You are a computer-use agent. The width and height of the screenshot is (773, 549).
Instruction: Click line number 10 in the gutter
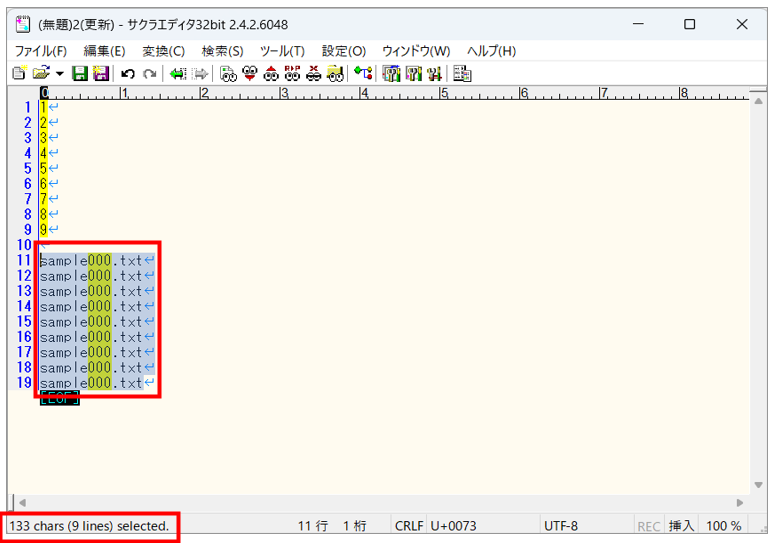coord(24,245)
